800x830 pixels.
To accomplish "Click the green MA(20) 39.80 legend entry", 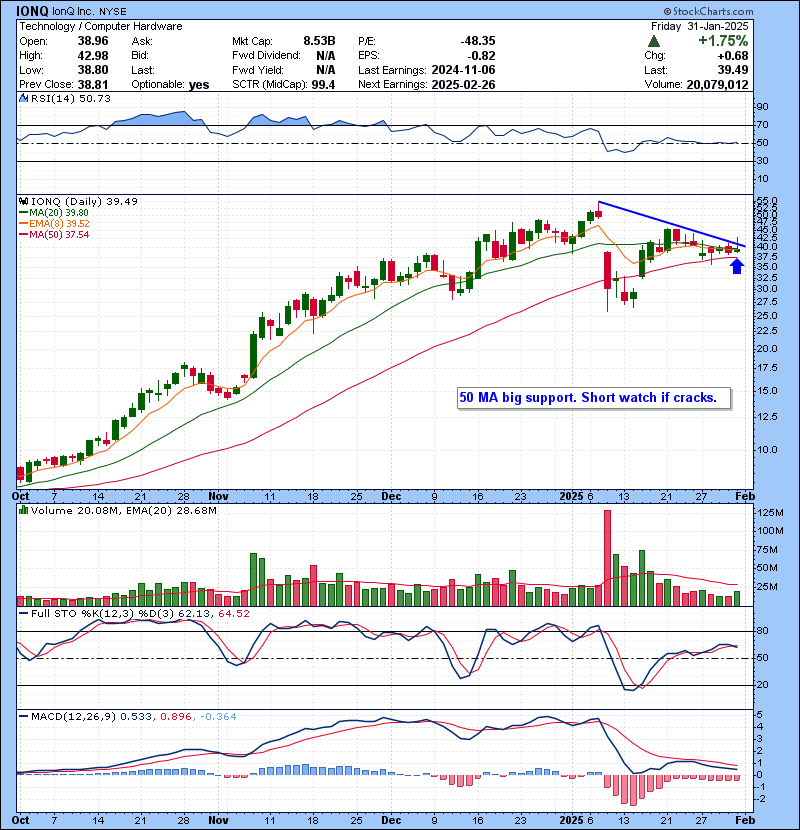I will click(x=55, y=213).
